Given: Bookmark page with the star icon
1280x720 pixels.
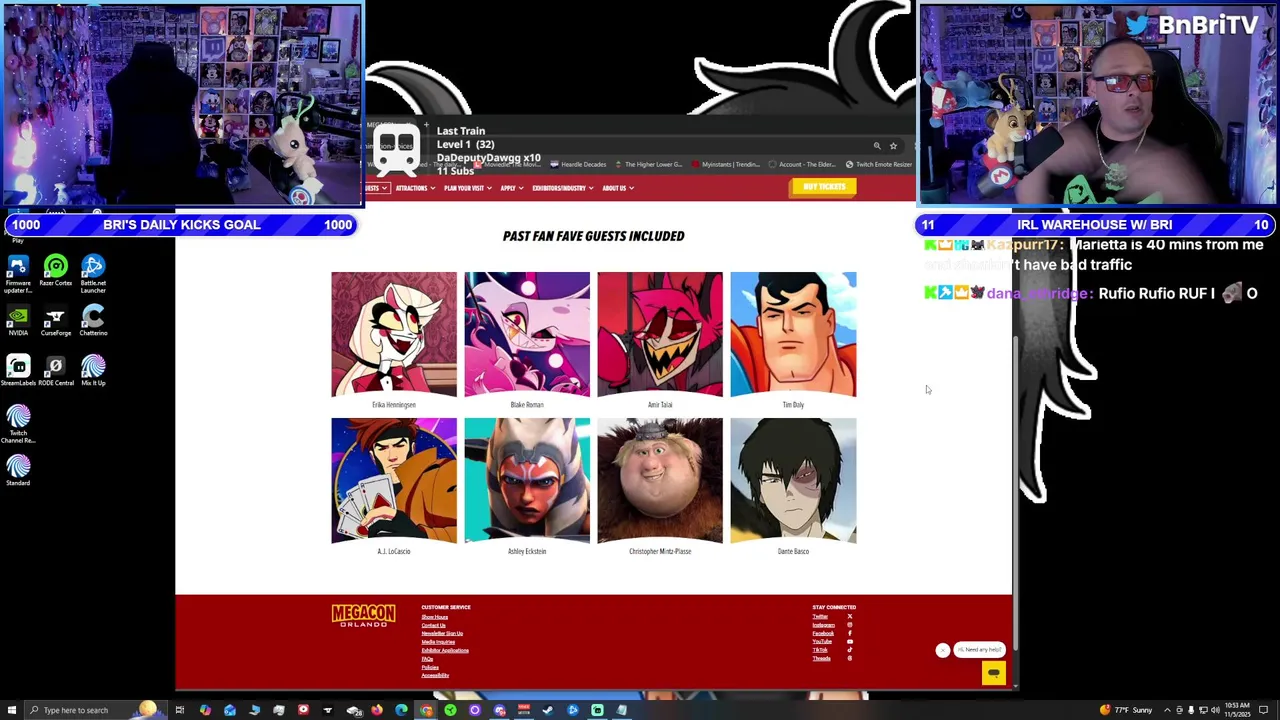Looking at the screenshot, I should (893, 146).
